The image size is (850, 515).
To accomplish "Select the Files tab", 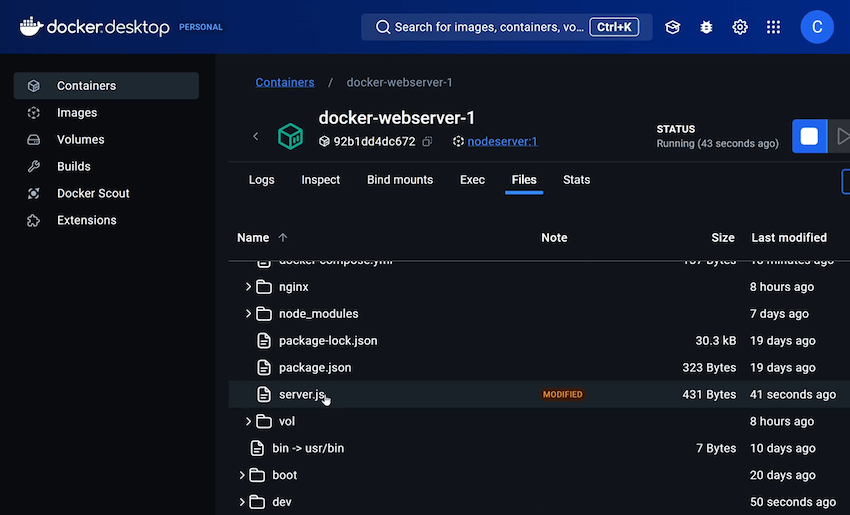I will click(524, 180).
